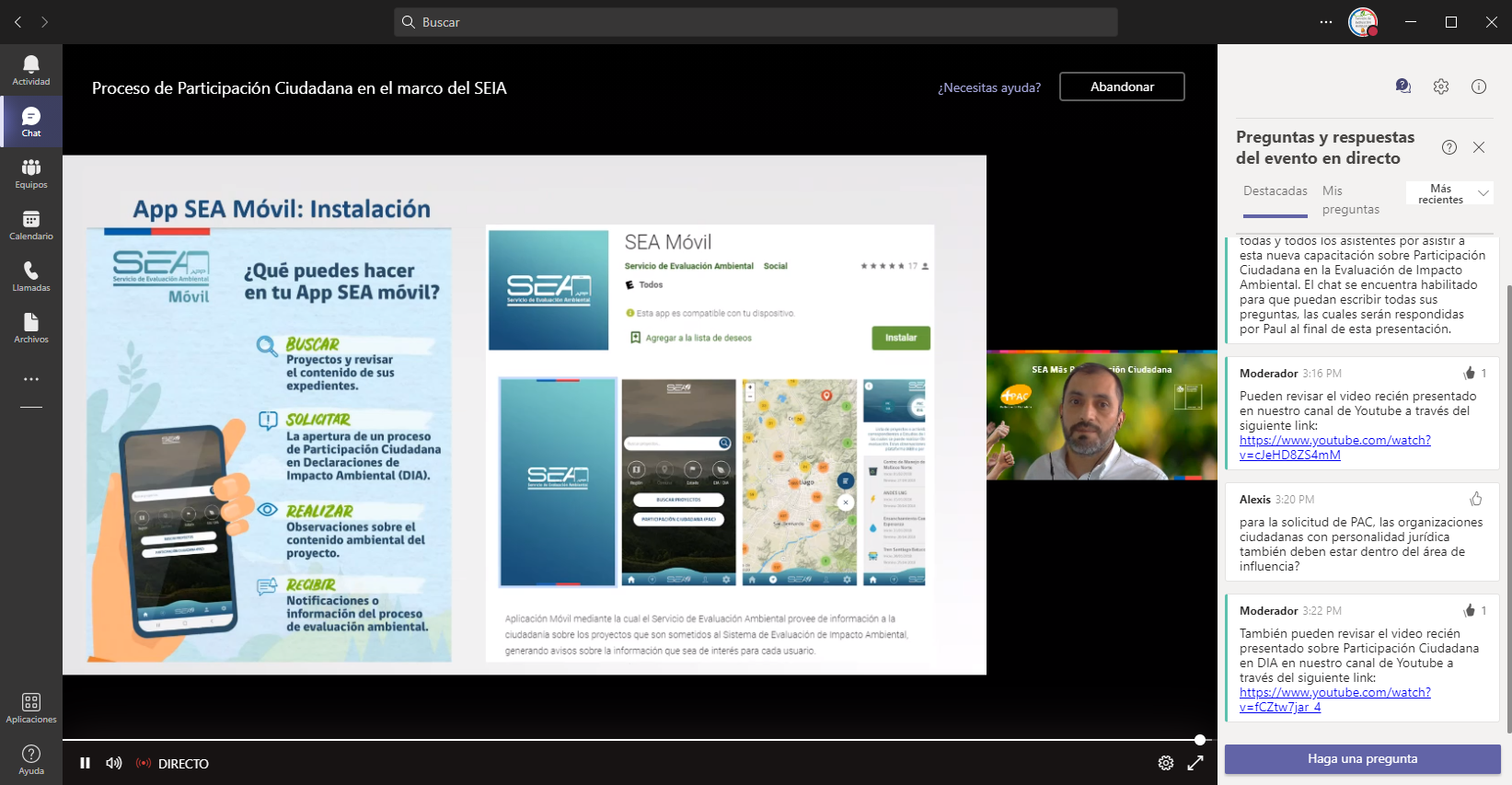Click the video progress slider handle
The height and width of the screenshot is (785, 1512).
coord(1199,740)
